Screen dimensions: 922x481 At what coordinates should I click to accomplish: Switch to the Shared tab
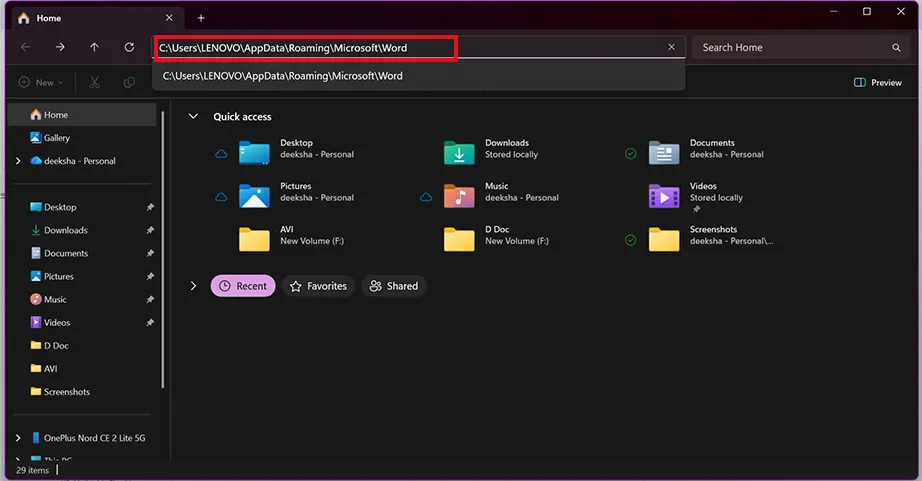(x=393, y=286)
